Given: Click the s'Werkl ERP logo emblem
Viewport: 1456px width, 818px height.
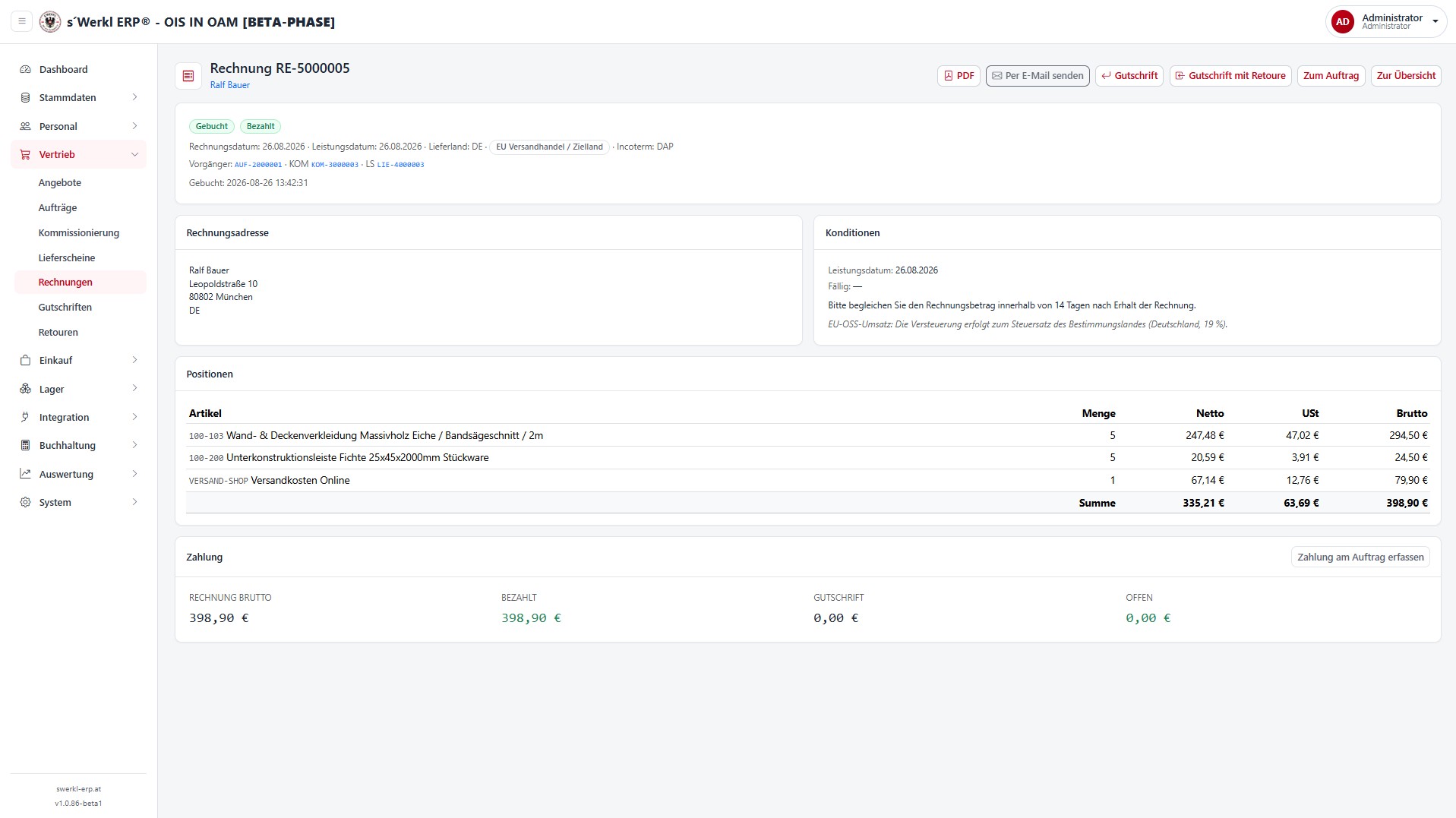Looking at the screenshot, I should pyautogui.click(x=50, y=21).
